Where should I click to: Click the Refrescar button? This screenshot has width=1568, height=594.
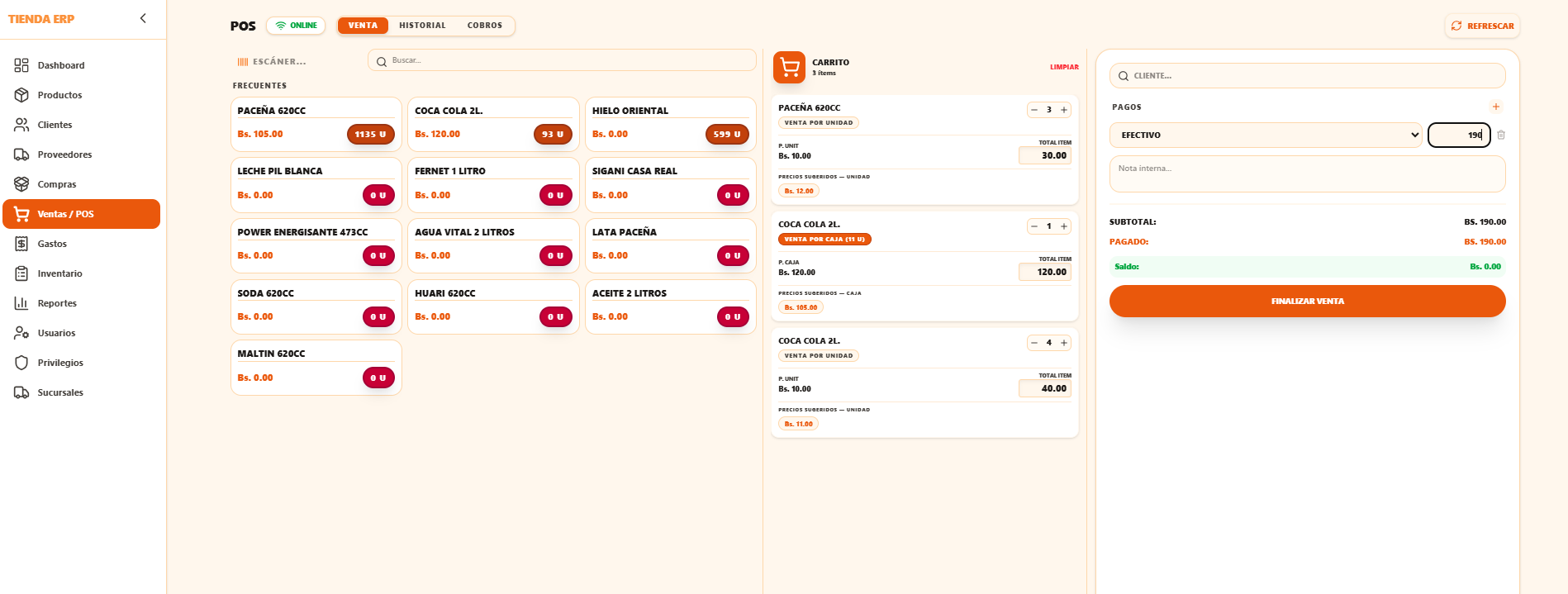click(x=1482, y=26)
